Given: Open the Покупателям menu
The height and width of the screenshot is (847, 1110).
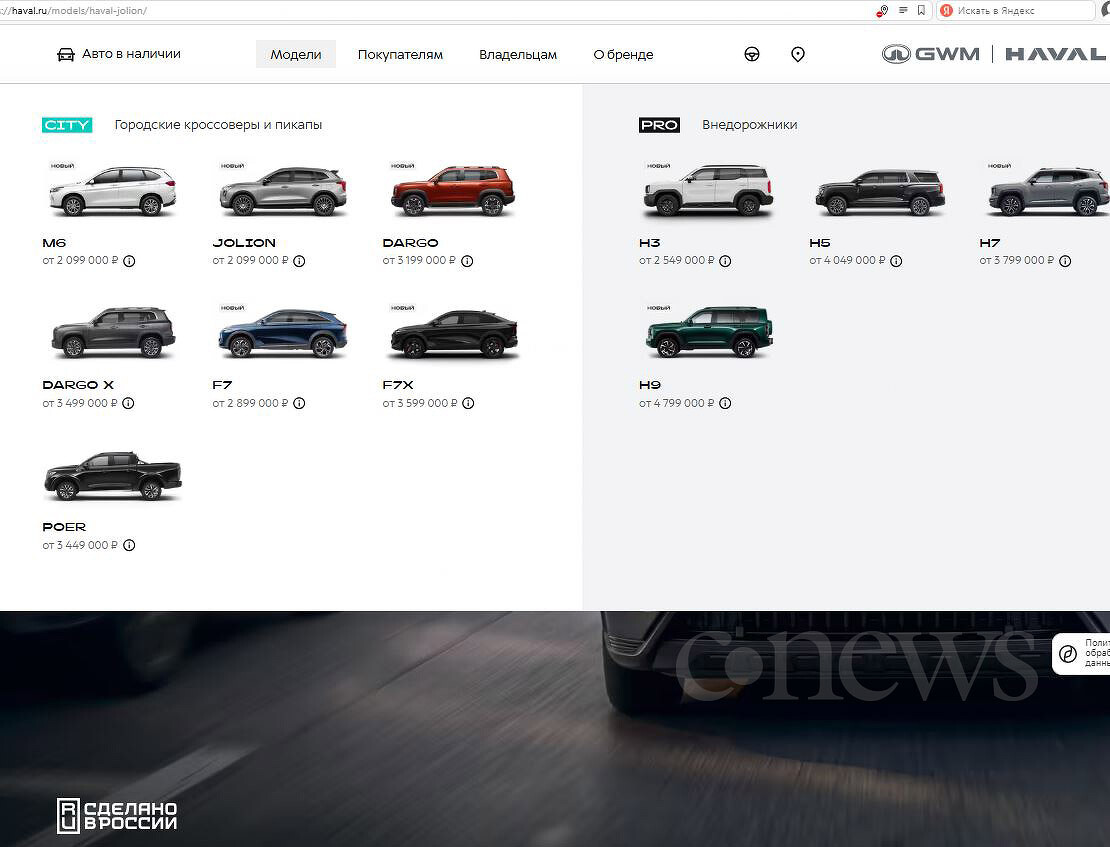Looking at the screenshot, I should coord(400,55).
